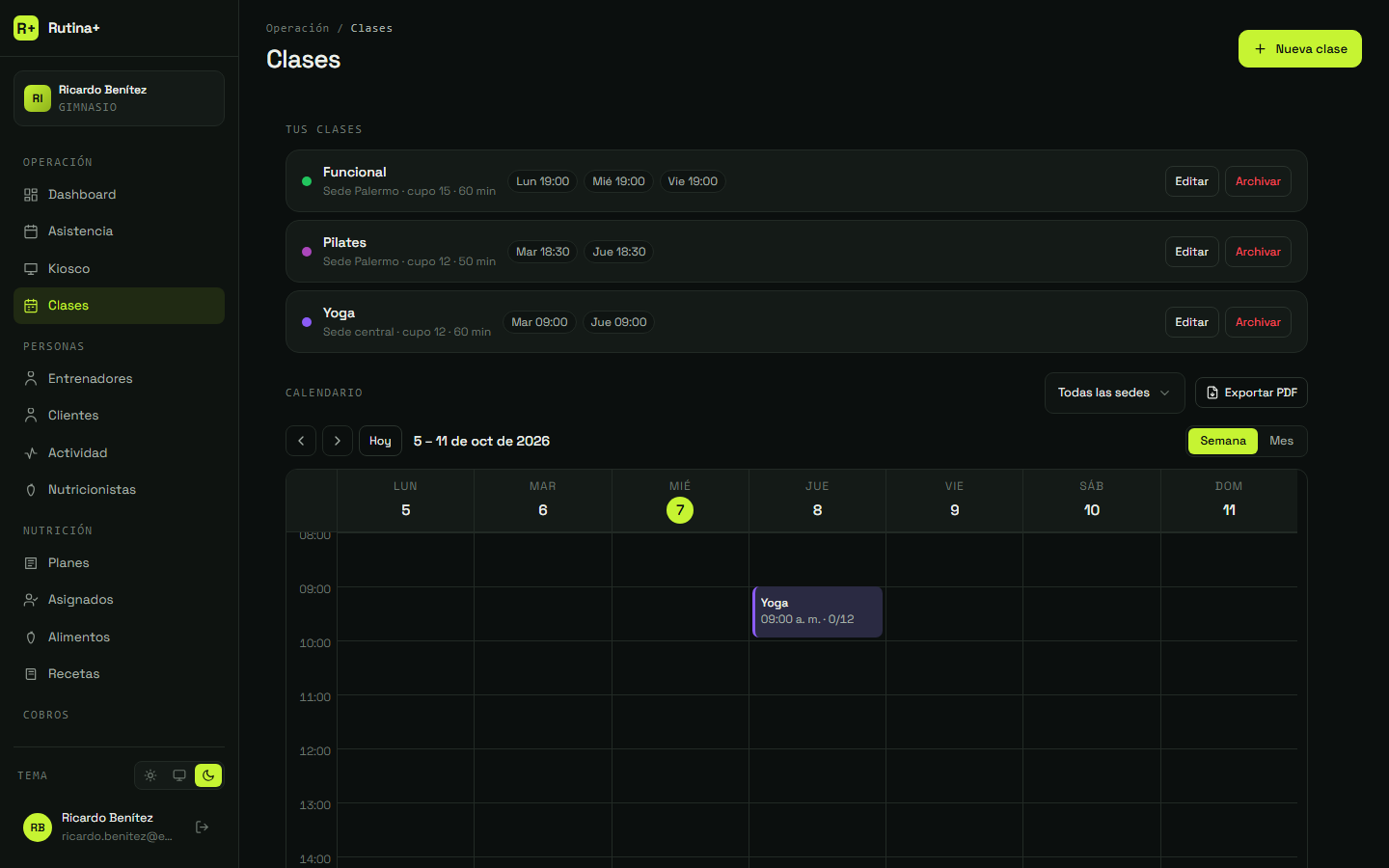
Task: Open Actividad page
Action: (x=119, y=453)
